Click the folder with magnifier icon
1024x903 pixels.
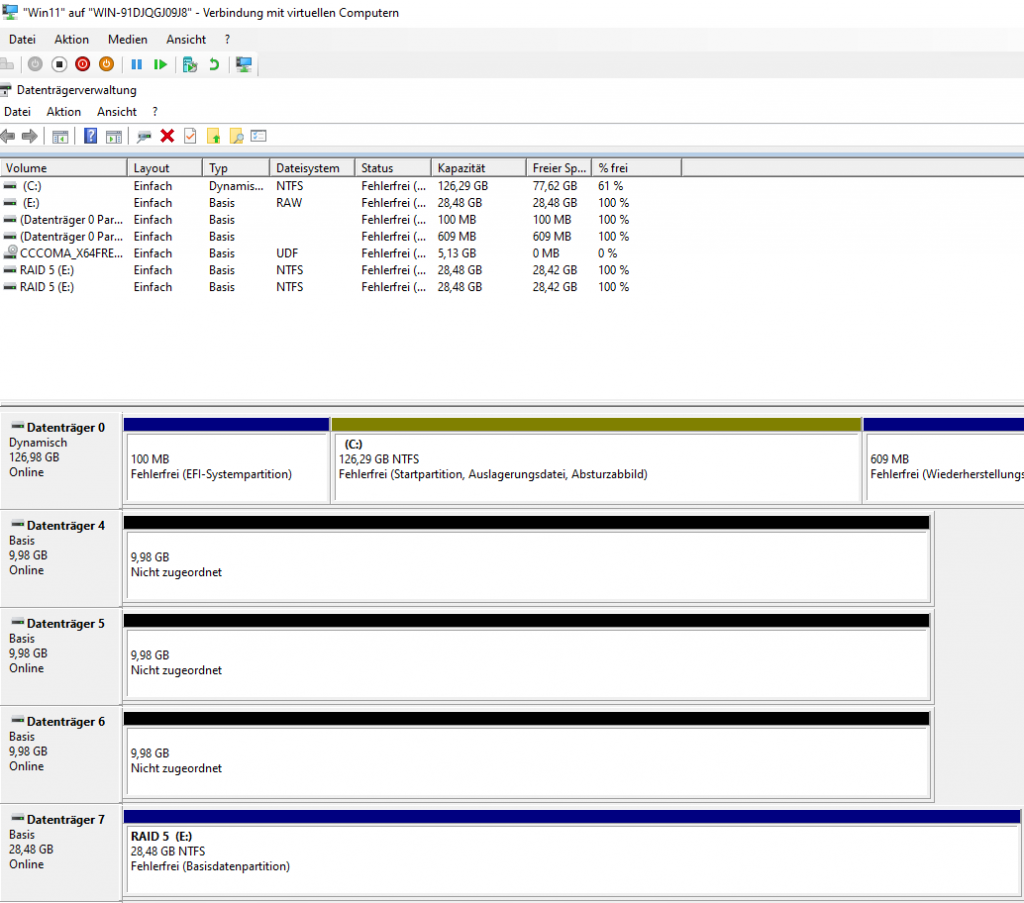pos(236,136)
